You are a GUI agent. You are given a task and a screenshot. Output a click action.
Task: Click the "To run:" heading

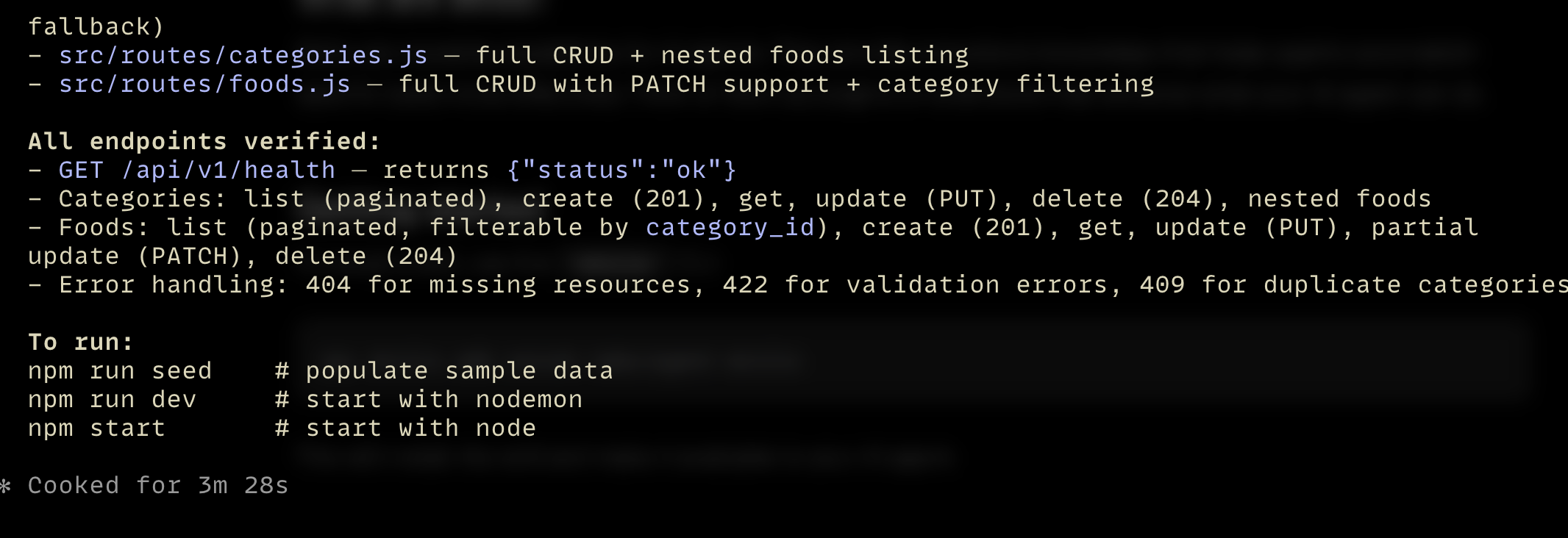pyautogui.click(x=80, y=342)
